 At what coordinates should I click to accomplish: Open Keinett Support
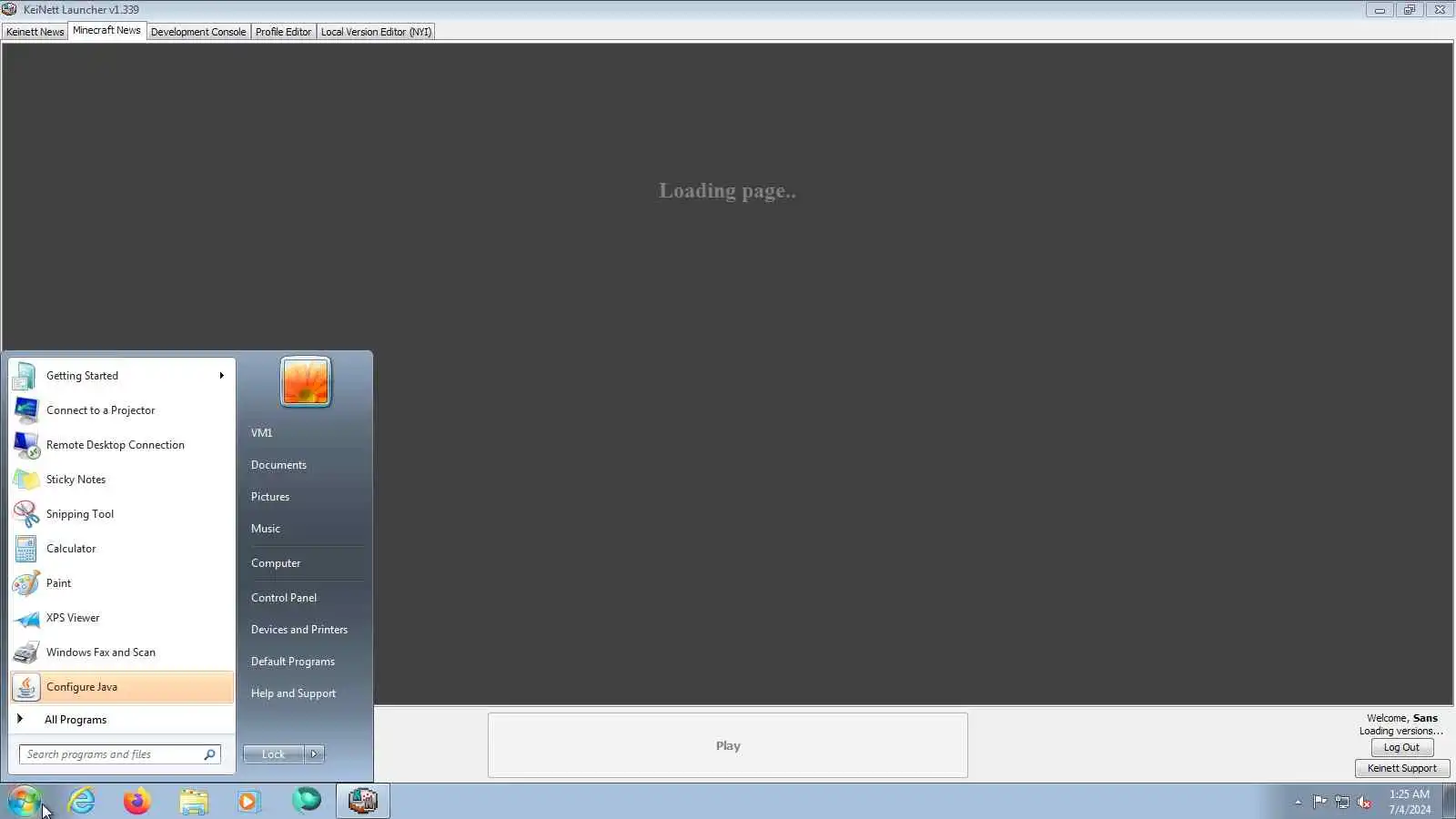tap(1401, 768)
